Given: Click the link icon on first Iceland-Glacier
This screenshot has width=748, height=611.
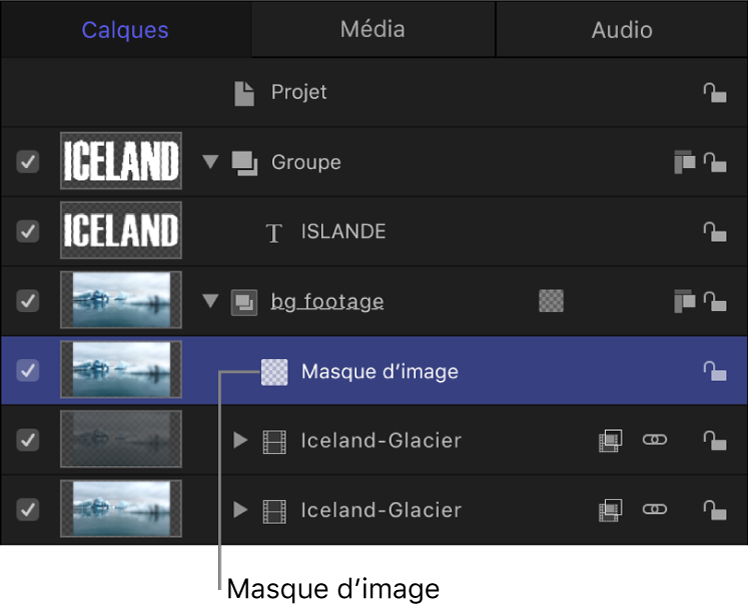Looking at the screenshot, I should point(654,440).
